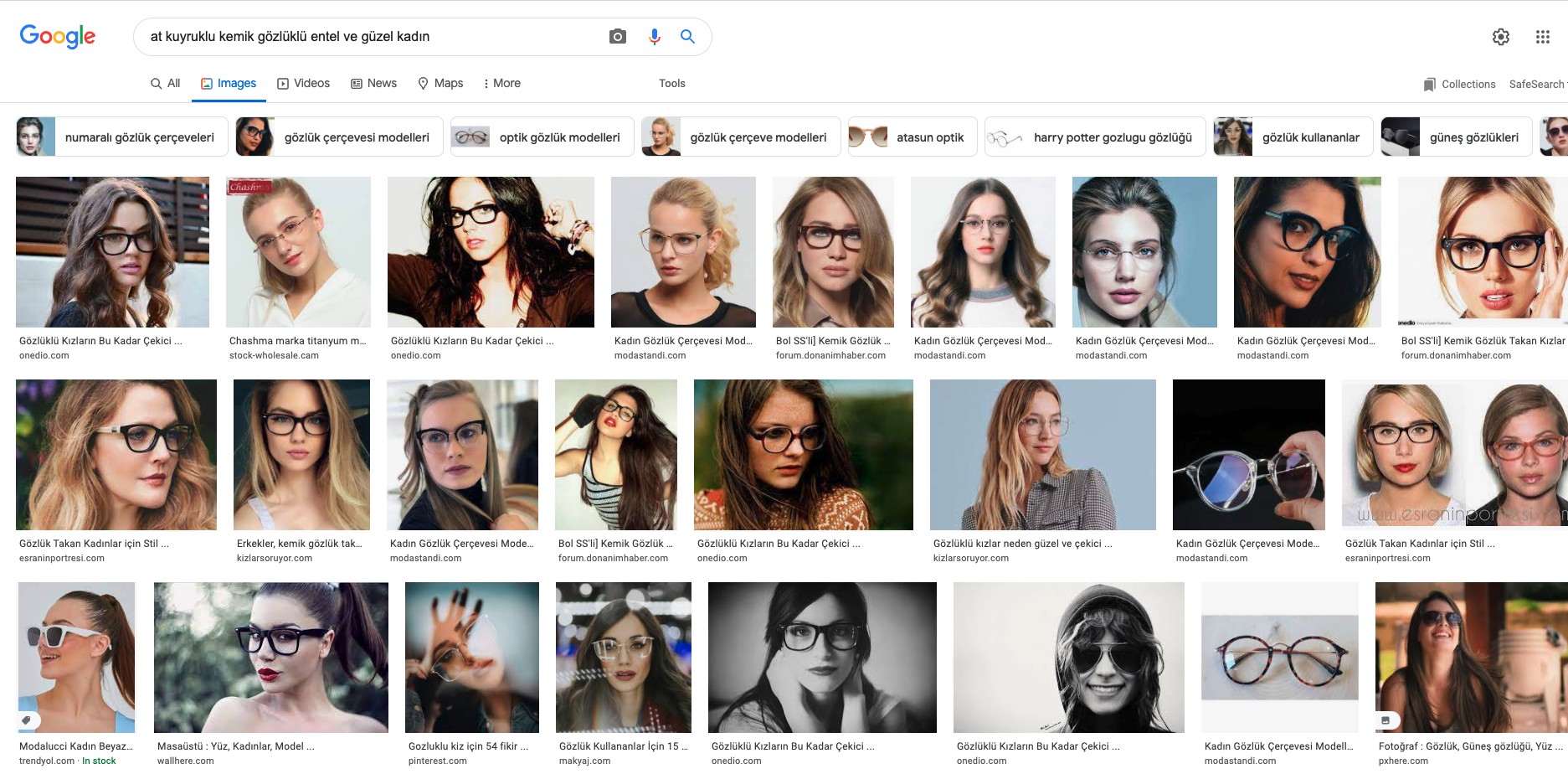
Task: Select 'harry potter gozlugu gözlüğü' chip
Action: [1095, 137]
